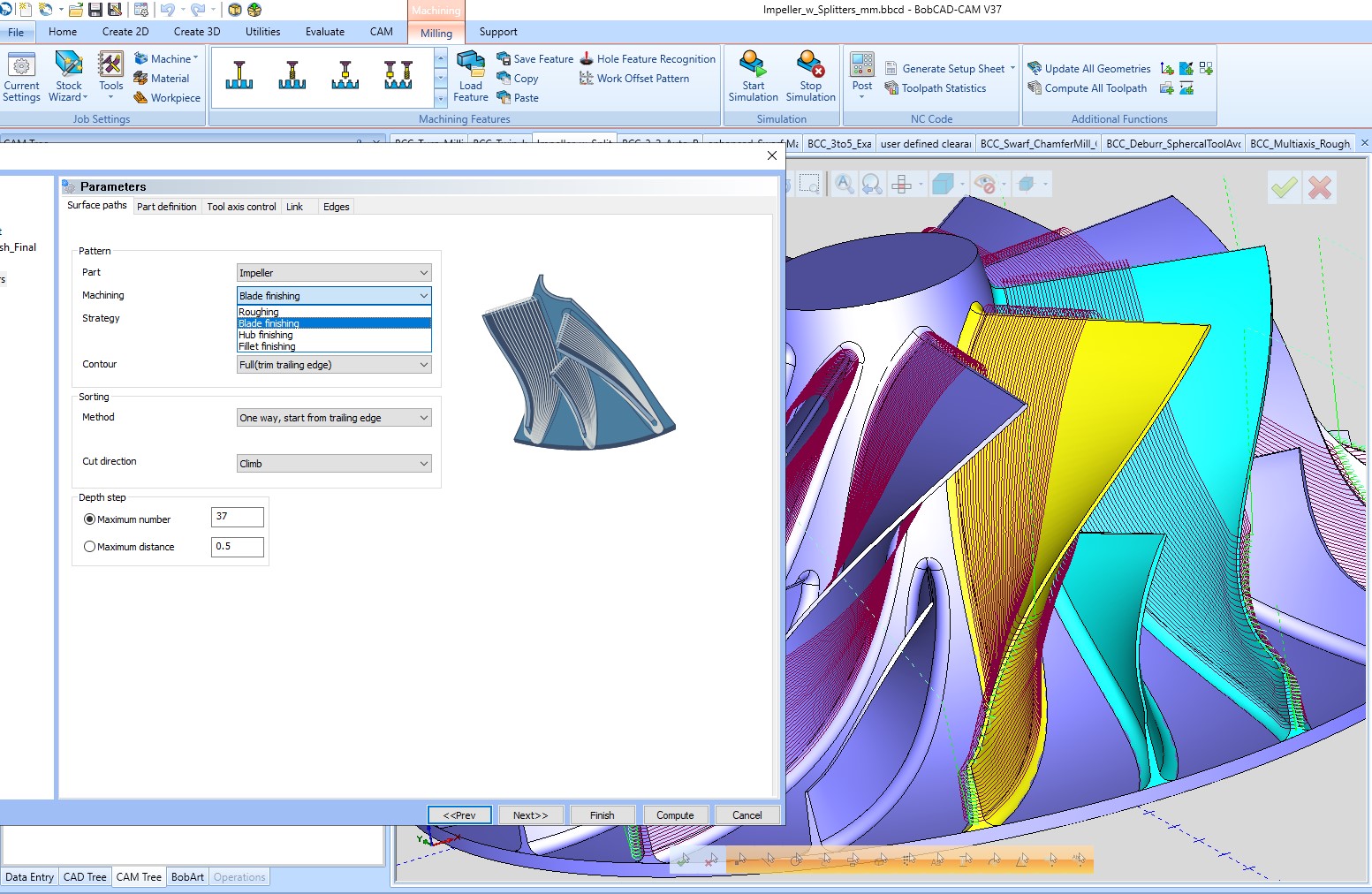1372x894 pixels.
Task: Select Maximum distance radio button
Action: pyautogui.click(x=89, y=547)
